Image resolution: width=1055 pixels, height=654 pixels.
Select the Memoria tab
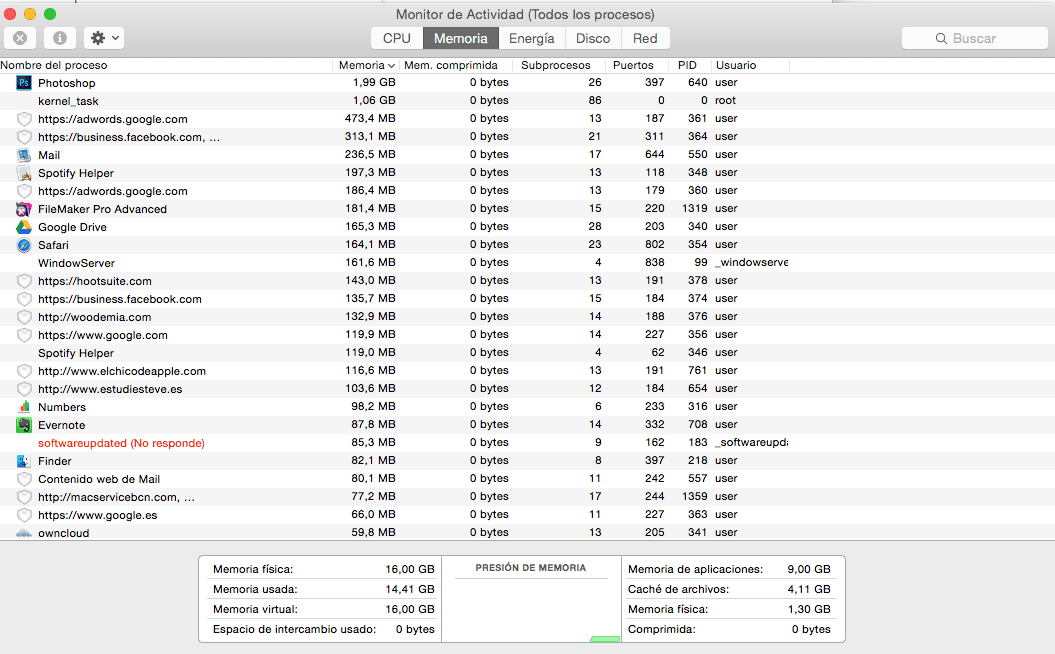tap(461, 38)
